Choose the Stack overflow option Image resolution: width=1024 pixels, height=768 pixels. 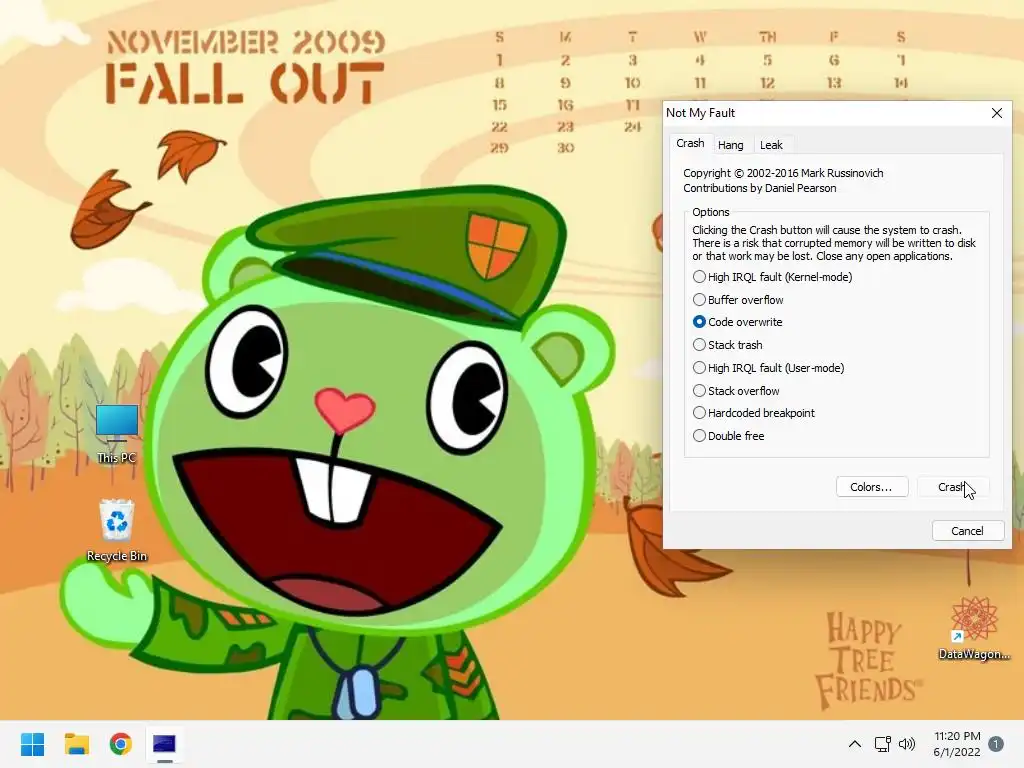click(x=736, y=391)
